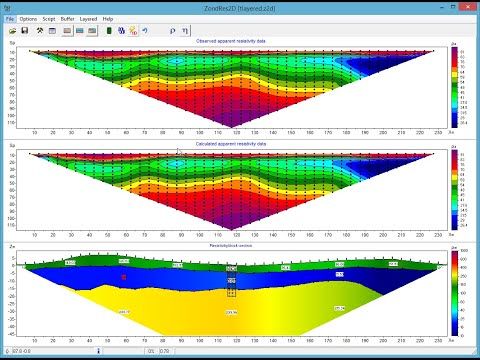Click the blue smoothing beads icon
Screen dimensions: 480x360
(x=121, y=31)
